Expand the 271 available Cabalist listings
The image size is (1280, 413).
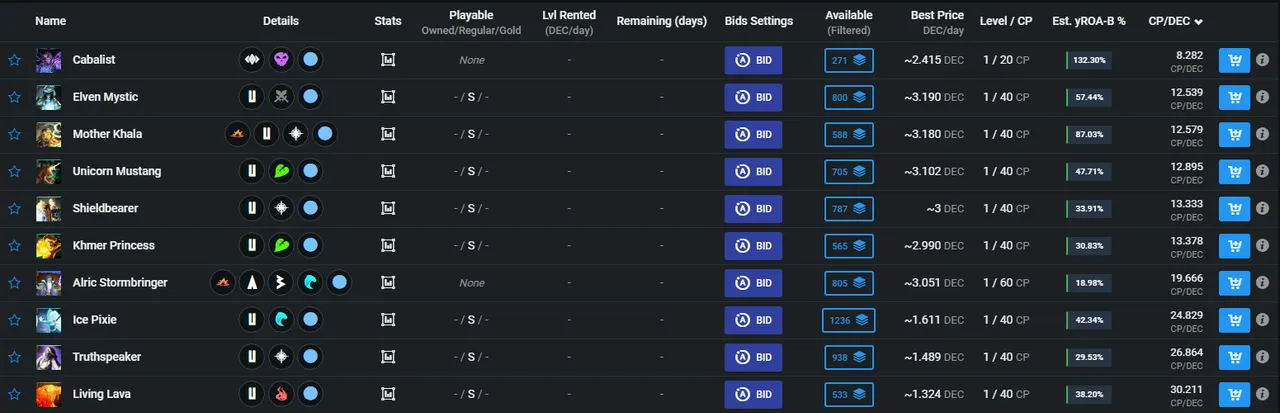tap(849, 60)
